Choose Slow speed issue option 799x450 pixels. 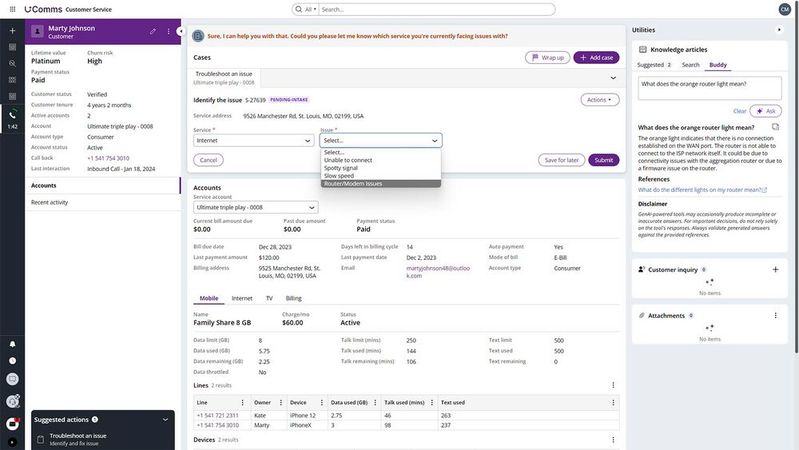[380, 176]
